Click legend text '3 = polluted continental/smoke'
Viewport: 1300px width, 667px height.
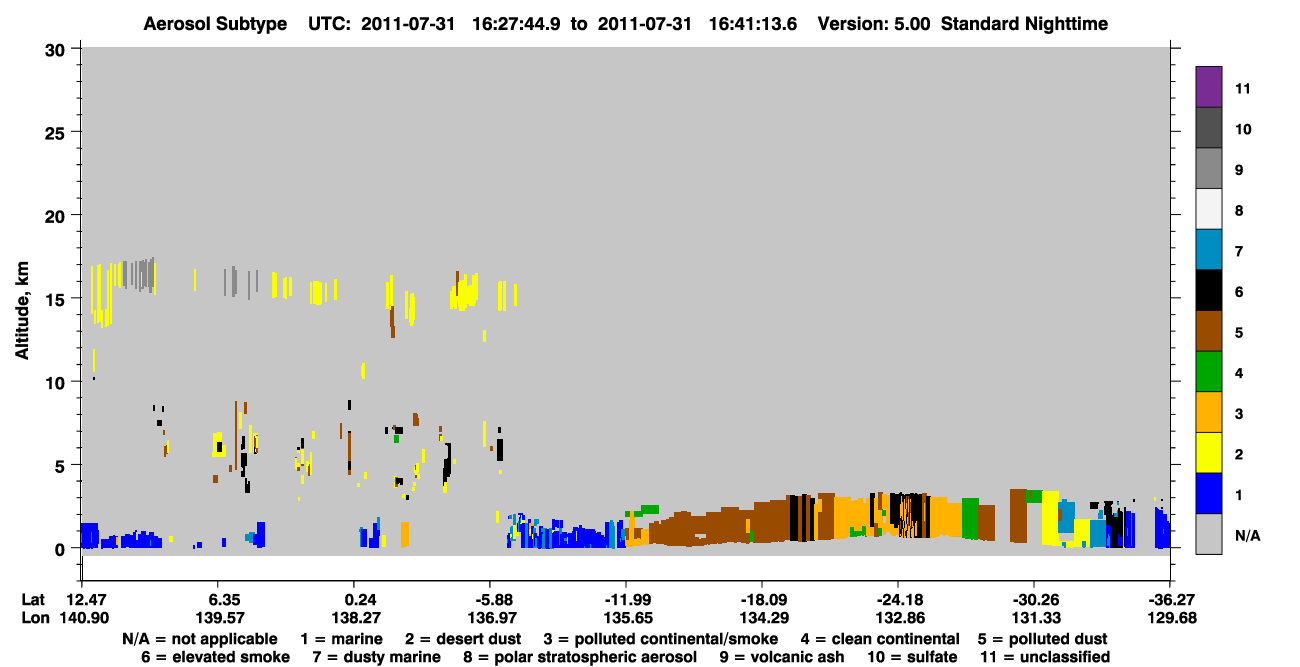(660, 638)
